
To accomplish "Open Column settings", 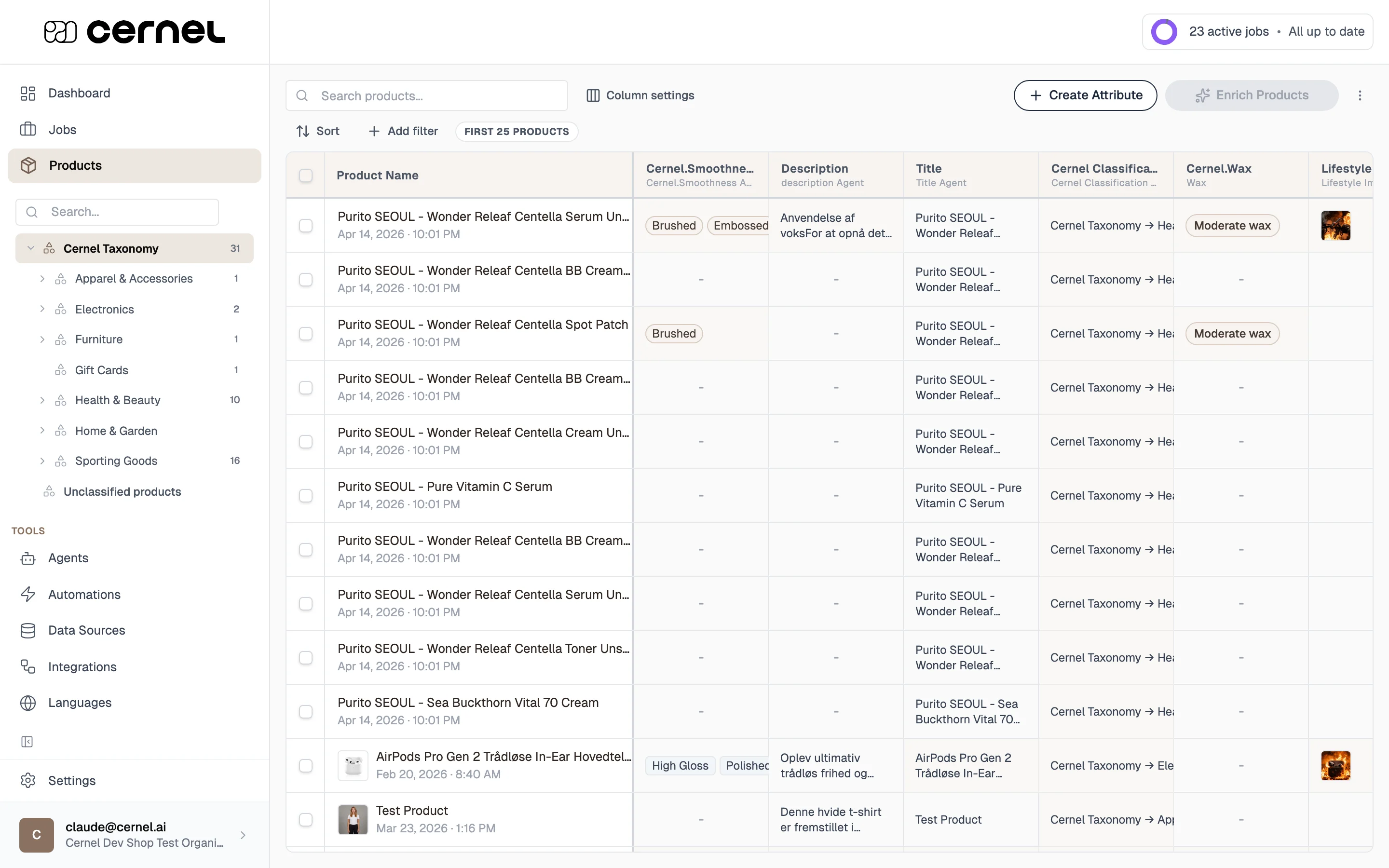I will (640, 95).
